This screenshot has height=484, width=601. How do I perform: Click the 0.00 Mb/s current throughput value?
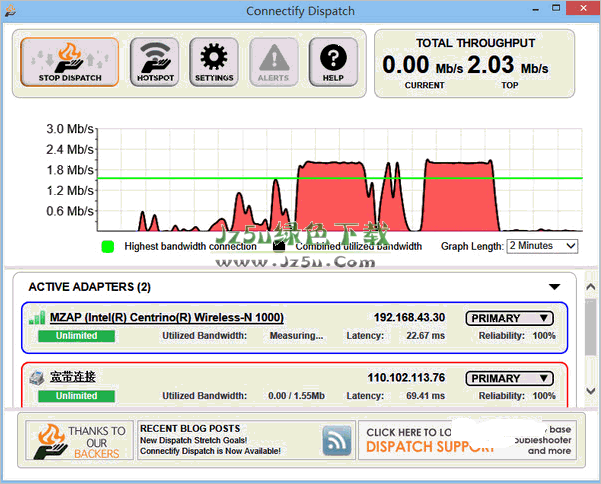pyautogui.click(x=423, y=65)
